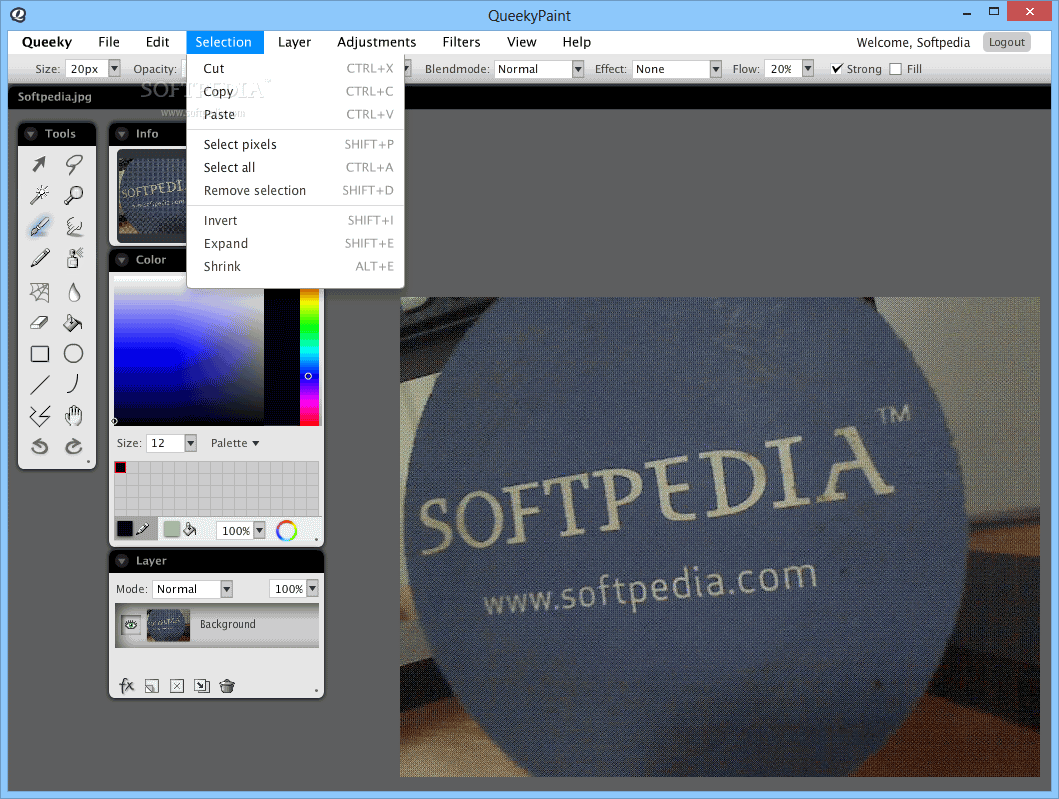Click the Logout button
1059x799 pixels.
click(1006, 42)
